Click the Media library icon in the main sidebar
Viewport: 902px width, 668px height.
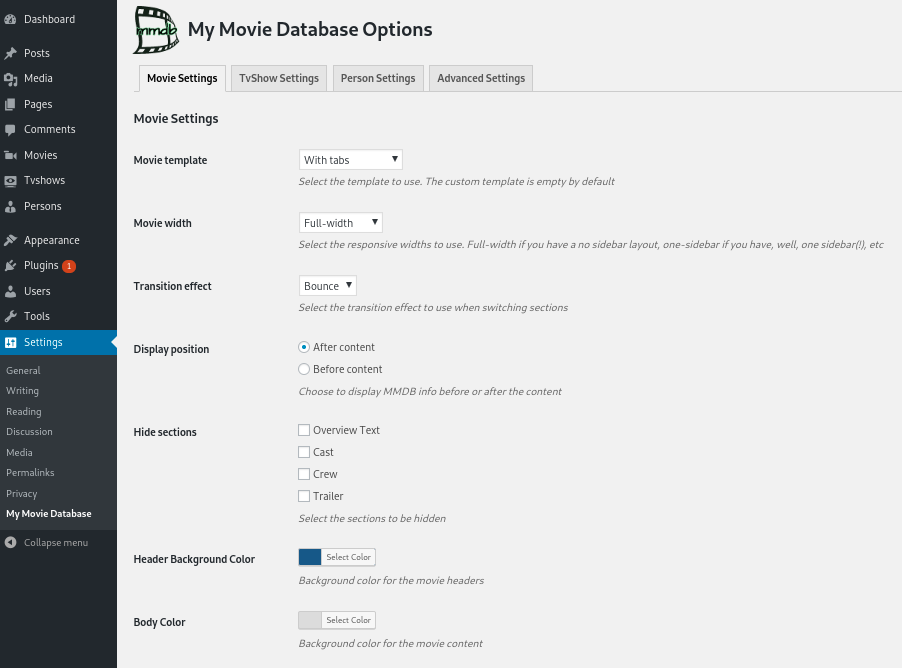click(10, 78)
